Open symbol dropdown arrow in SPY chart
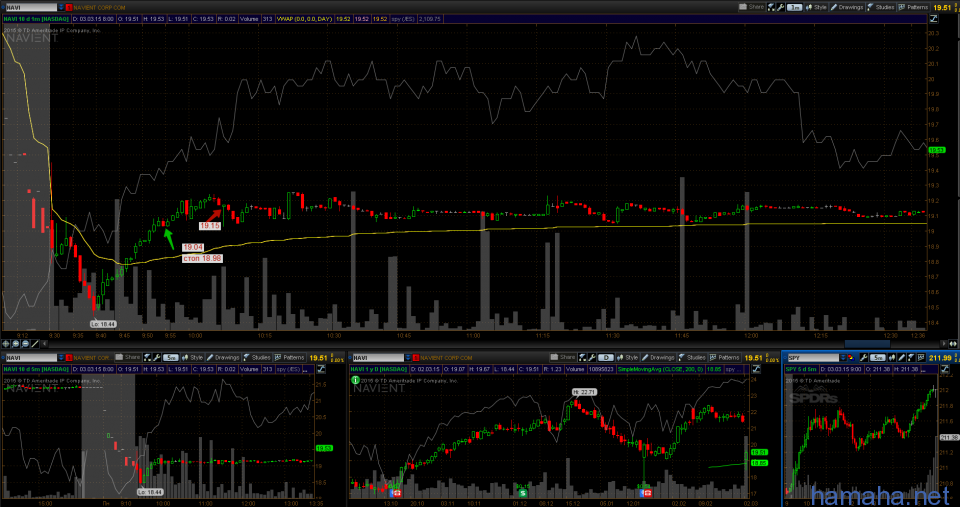960x507 pixels. [x=843, y=358]
